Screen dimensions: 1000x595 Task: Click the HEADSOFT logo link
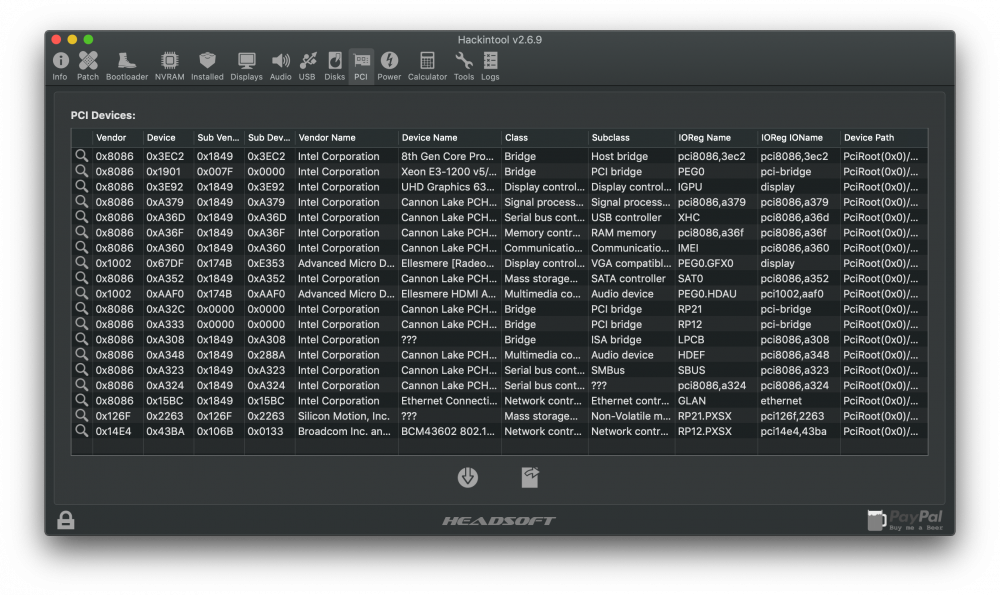coord(499,521)
